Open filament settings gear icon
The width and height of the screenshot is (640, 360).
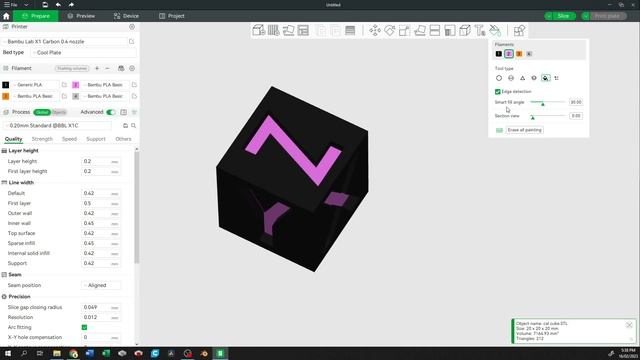point(132,68)
